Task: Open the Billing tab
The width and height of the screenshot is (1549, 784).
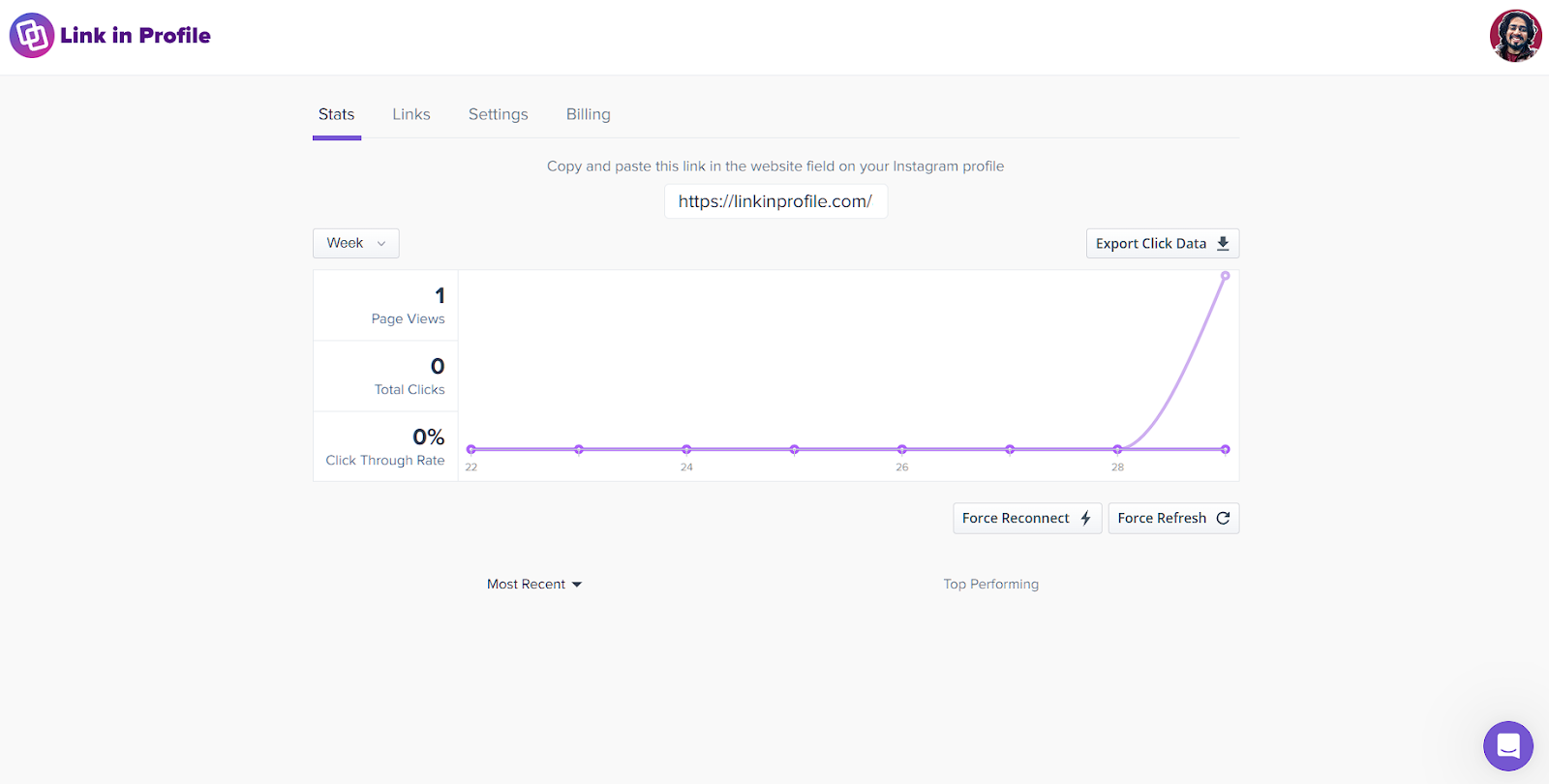Action: tap(589, 114)
